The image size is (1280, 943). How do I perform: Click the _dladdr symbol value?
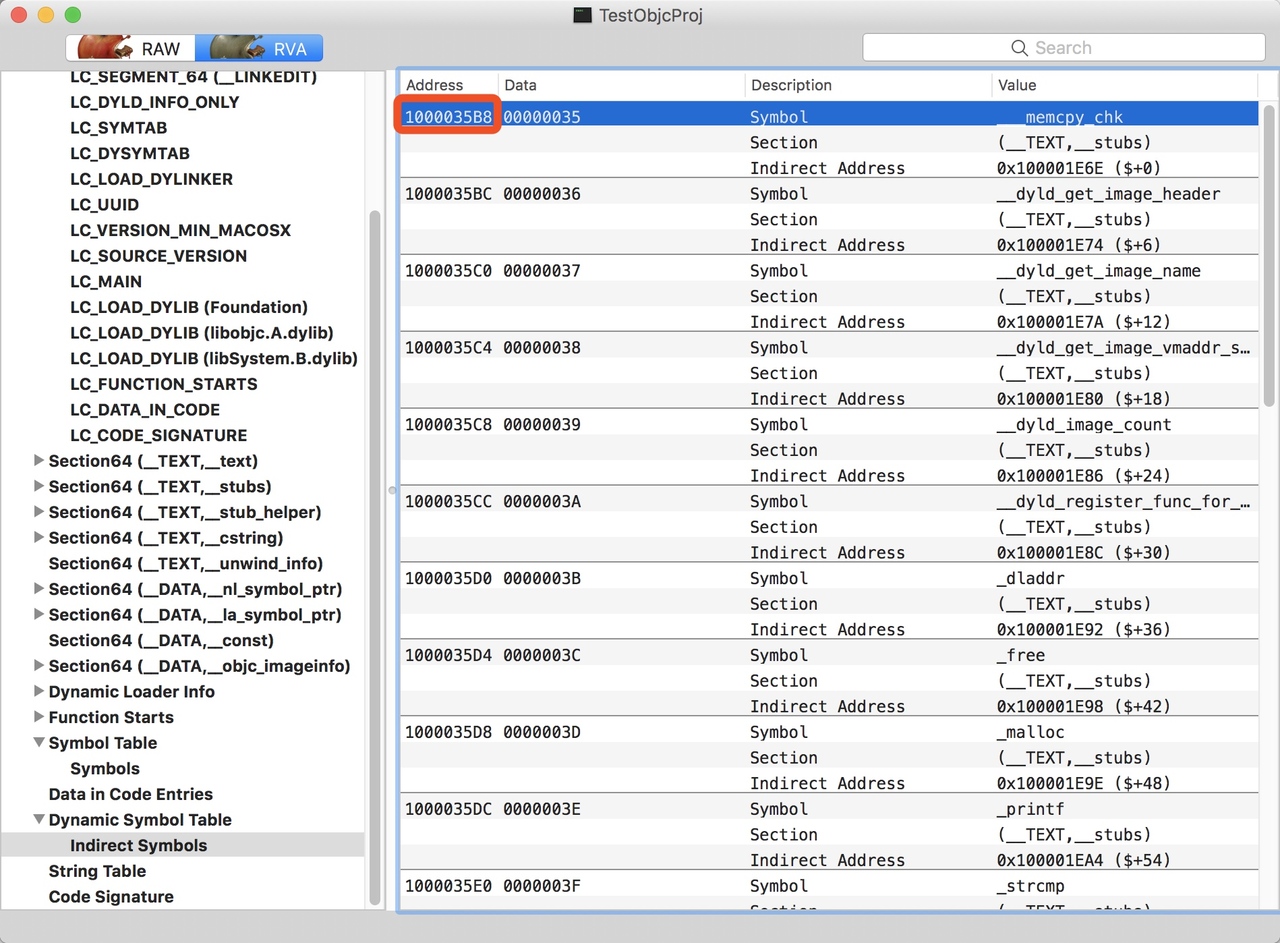click(x=1030, y=579)
